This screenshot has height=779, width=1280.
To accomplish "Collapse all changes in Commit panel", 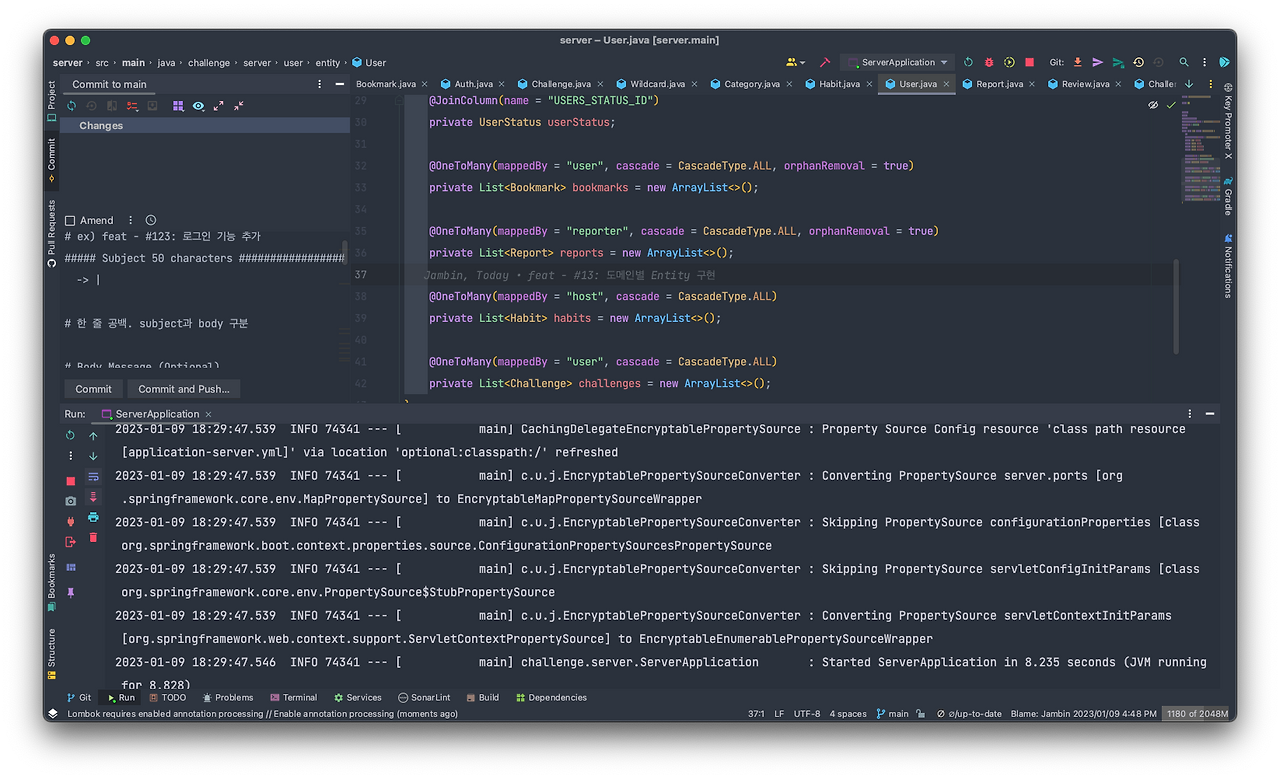I will pos(239,105).
